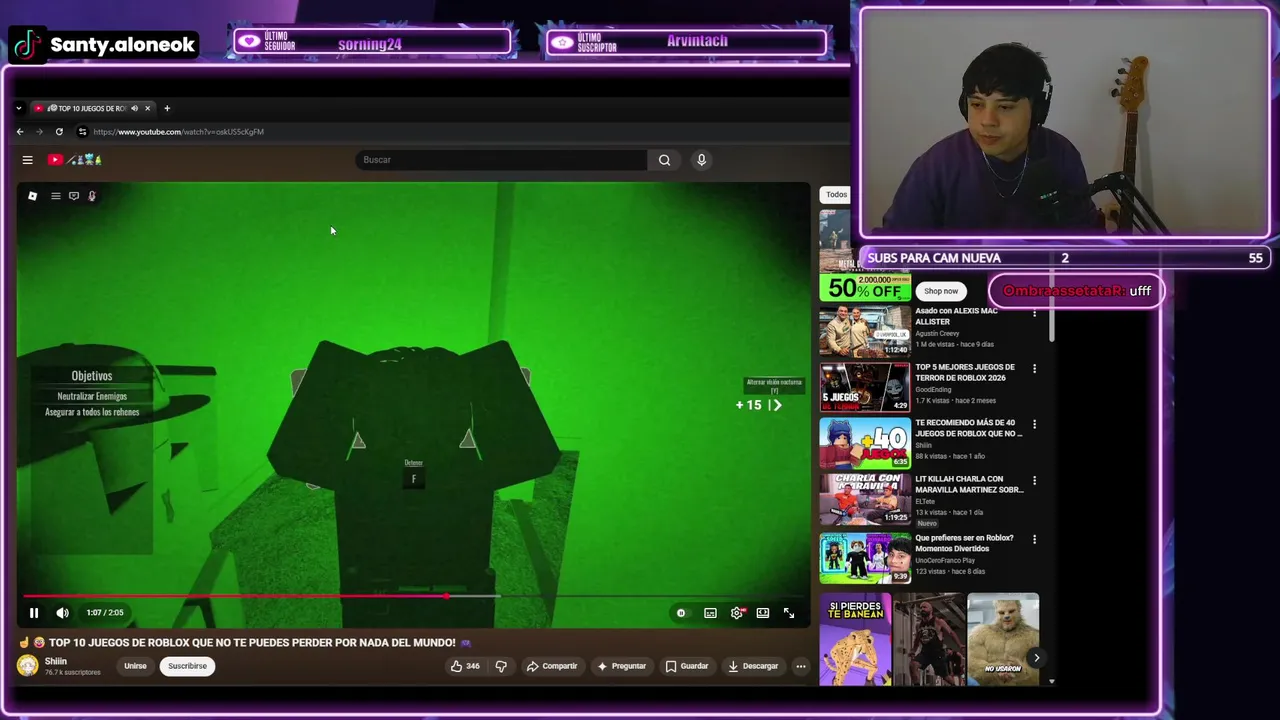Toggle the in-game muted microphone icon

point(92,196)
